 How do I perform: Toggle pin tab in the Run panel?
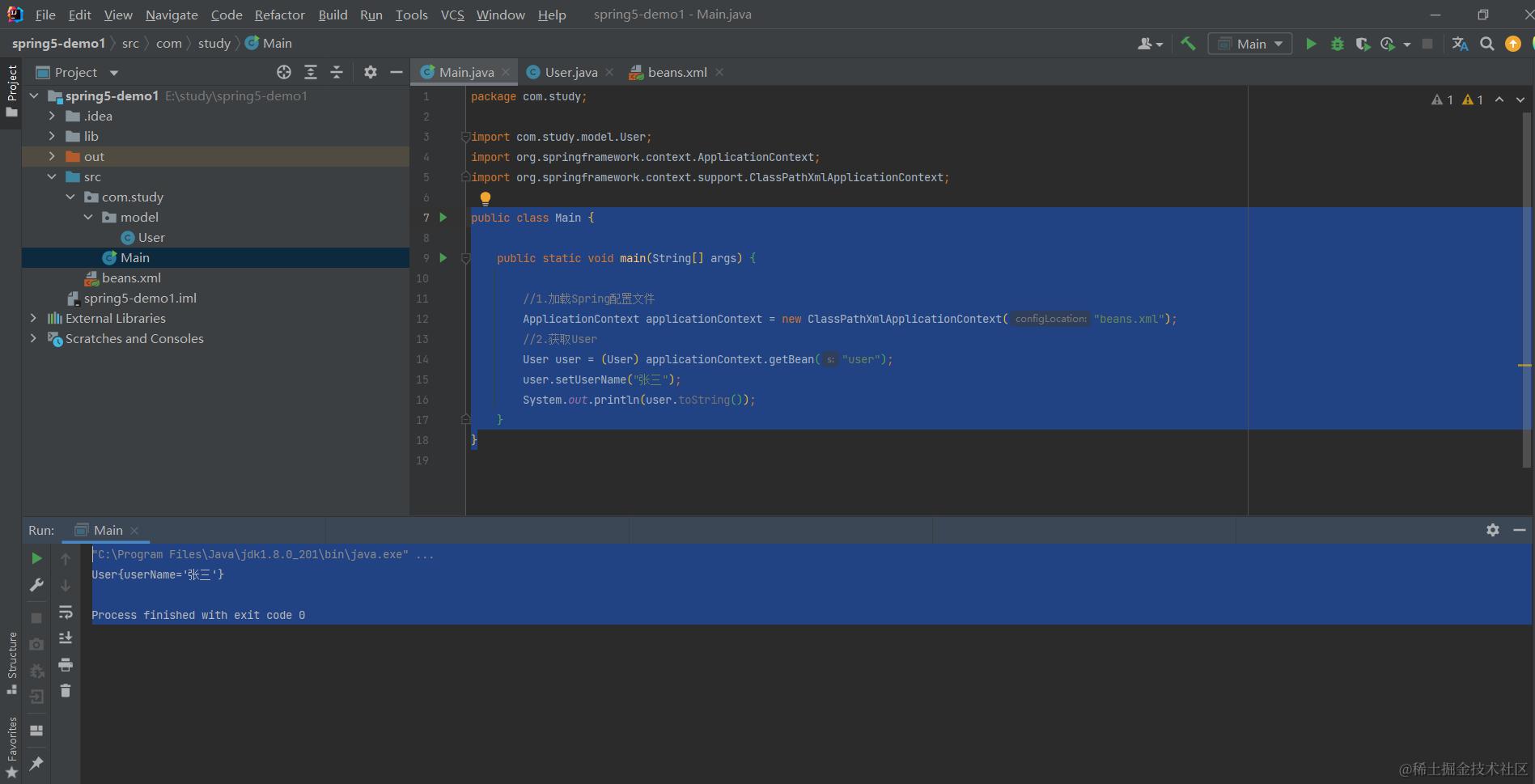(36, 763)
